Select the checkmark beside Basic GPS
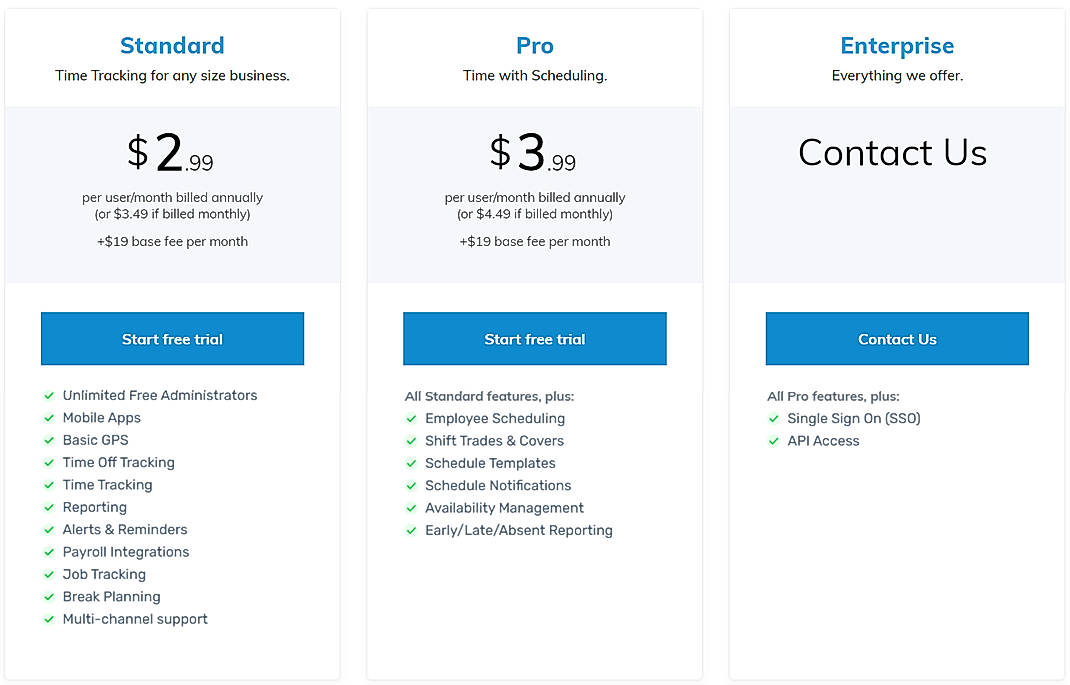1070x685 pixels. point(49,440)
